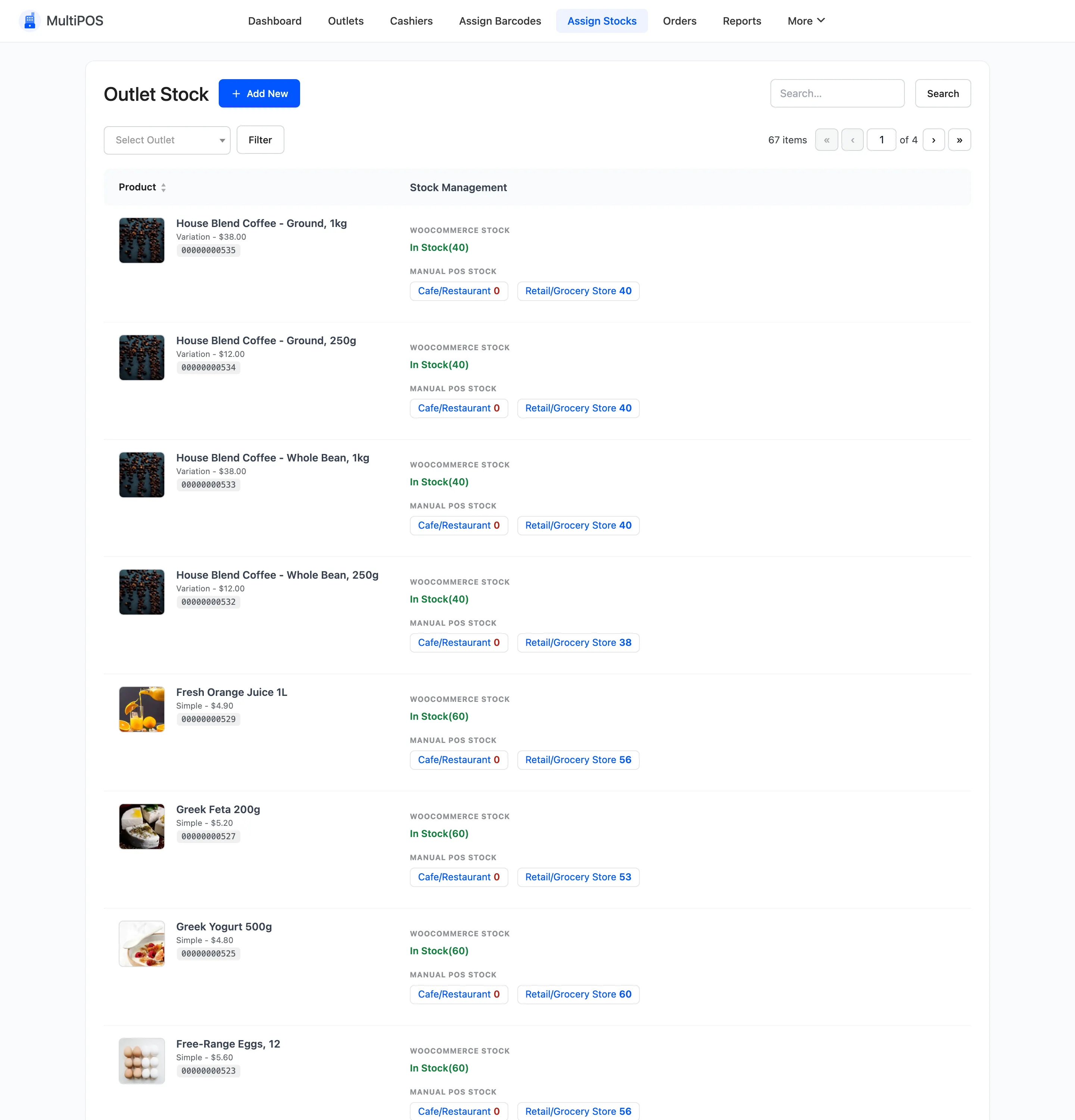Go to first page of results
This screenshot has height=1120, width=1075.
tap(826, 140)
